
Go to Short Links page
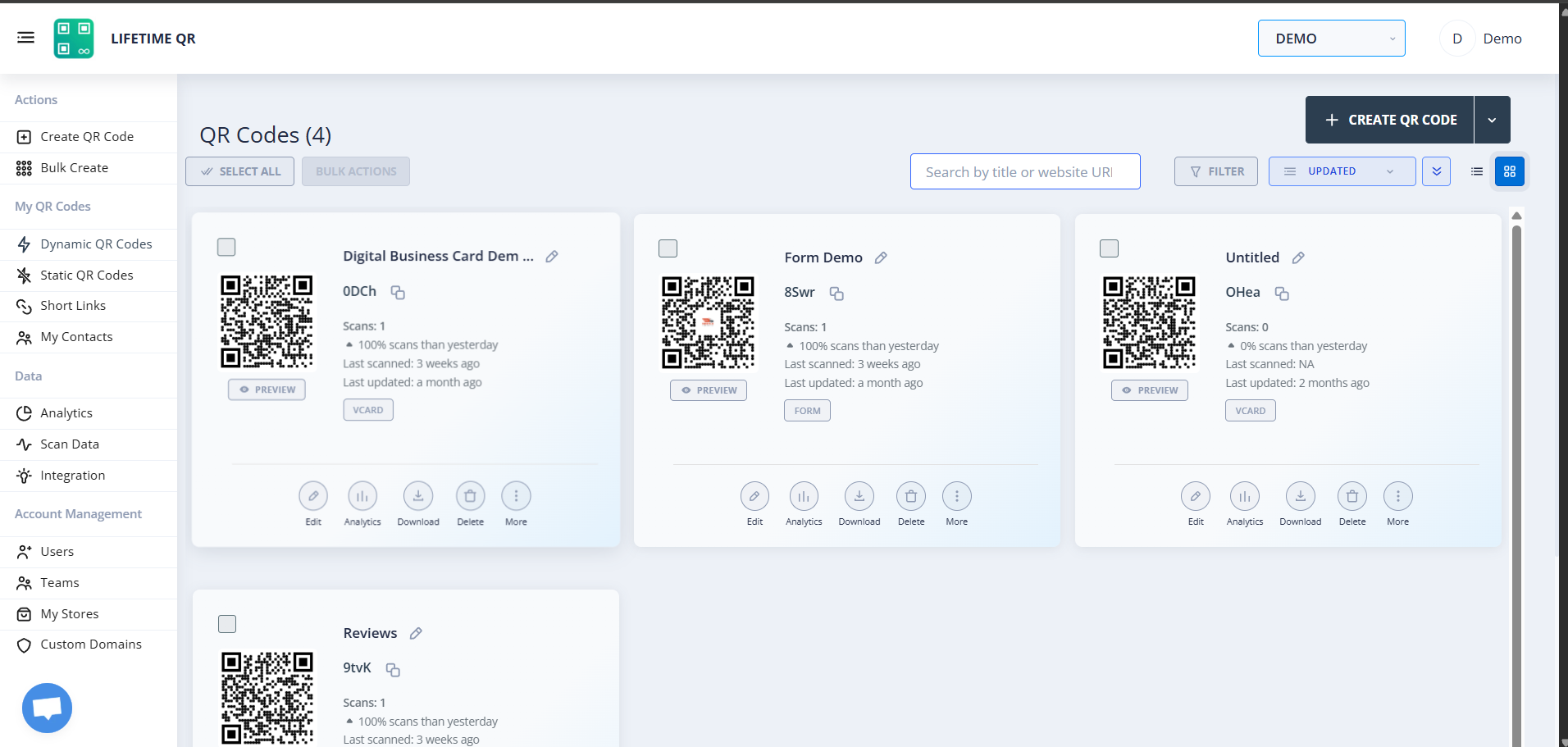(89, 306)
